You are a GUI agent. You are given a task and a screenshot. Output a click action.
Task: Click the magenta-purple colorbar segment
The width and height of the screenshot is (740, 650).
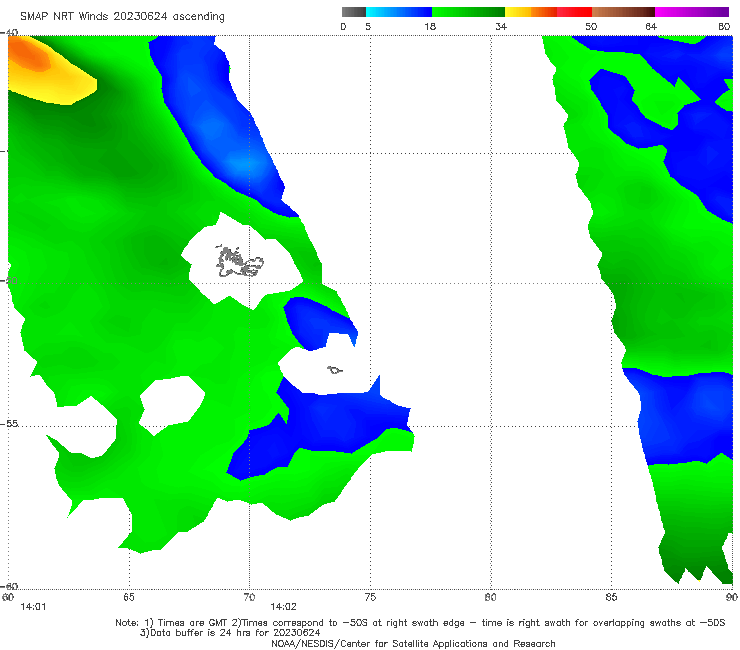[x=692, y=12]
